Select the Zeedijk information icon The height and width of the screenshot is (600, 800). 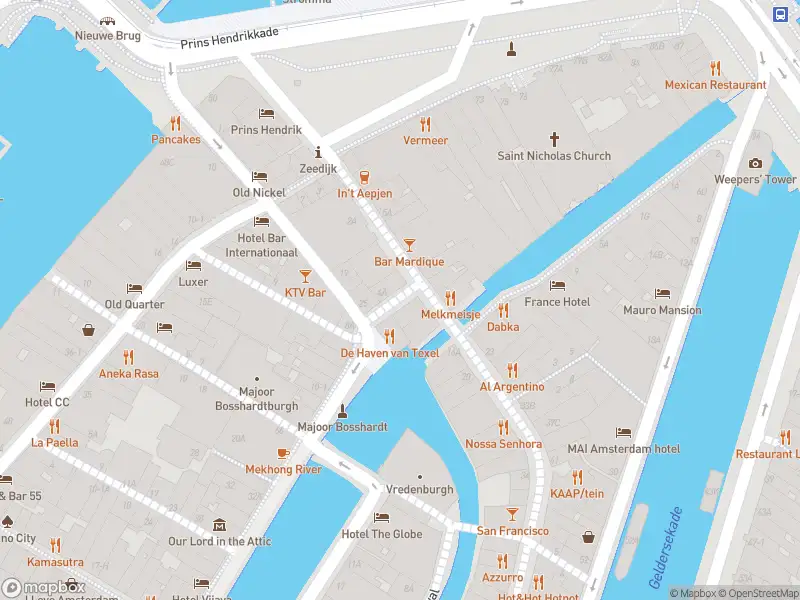[318, 152]
